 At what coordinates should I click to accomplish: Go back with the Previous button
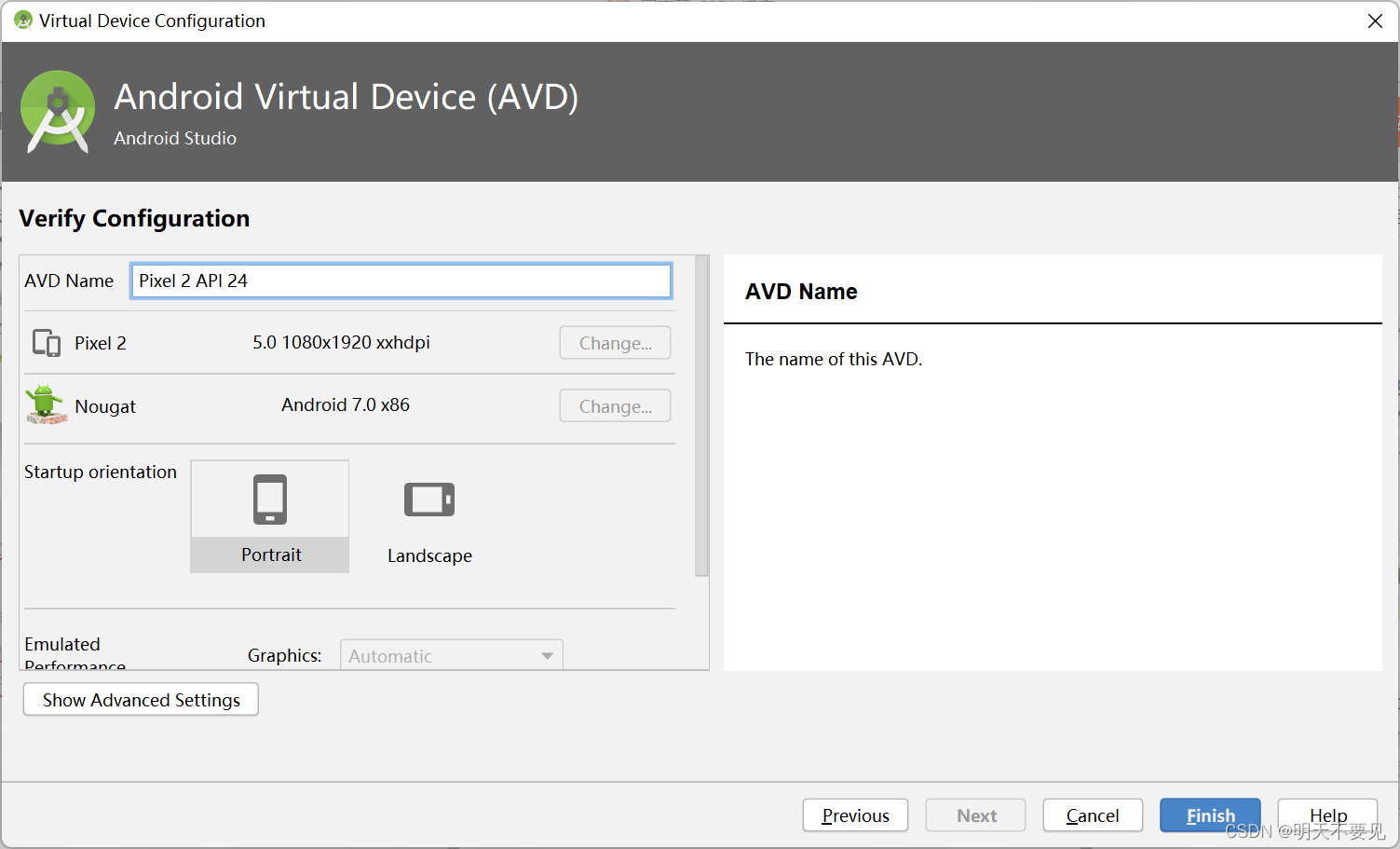click(855, 815)
